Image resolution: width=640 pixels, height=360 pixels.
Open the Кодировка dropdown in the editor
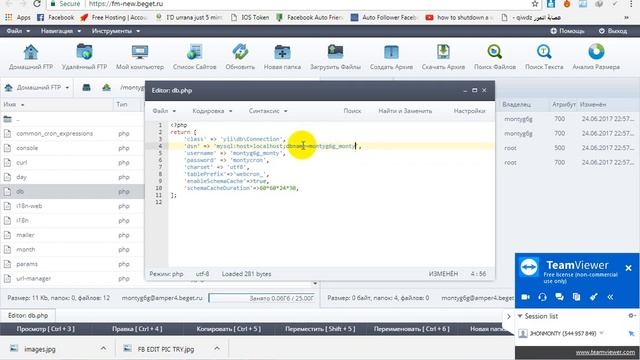212,111
